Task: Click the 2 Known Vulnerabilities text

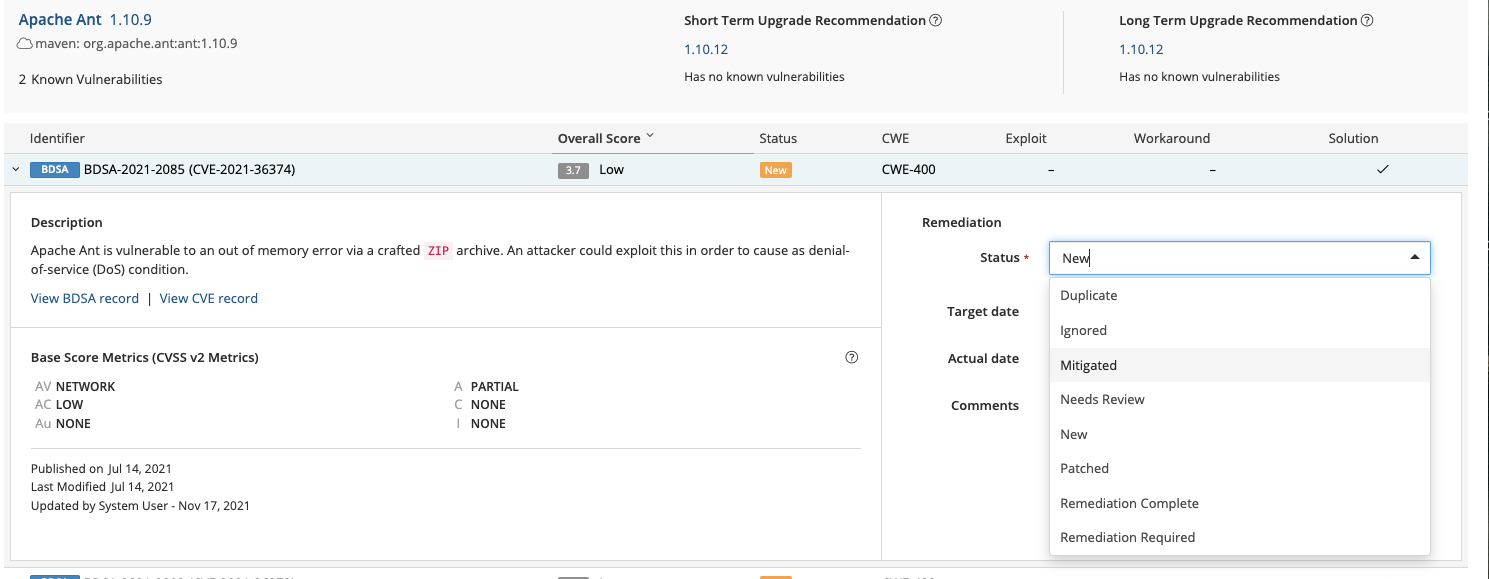Action: click(x=90, y=79)
